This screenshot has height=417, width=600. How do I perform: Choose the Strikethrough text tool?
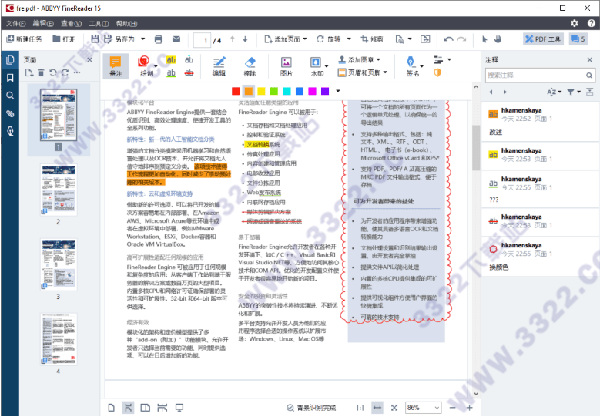[x=189, y=73]
